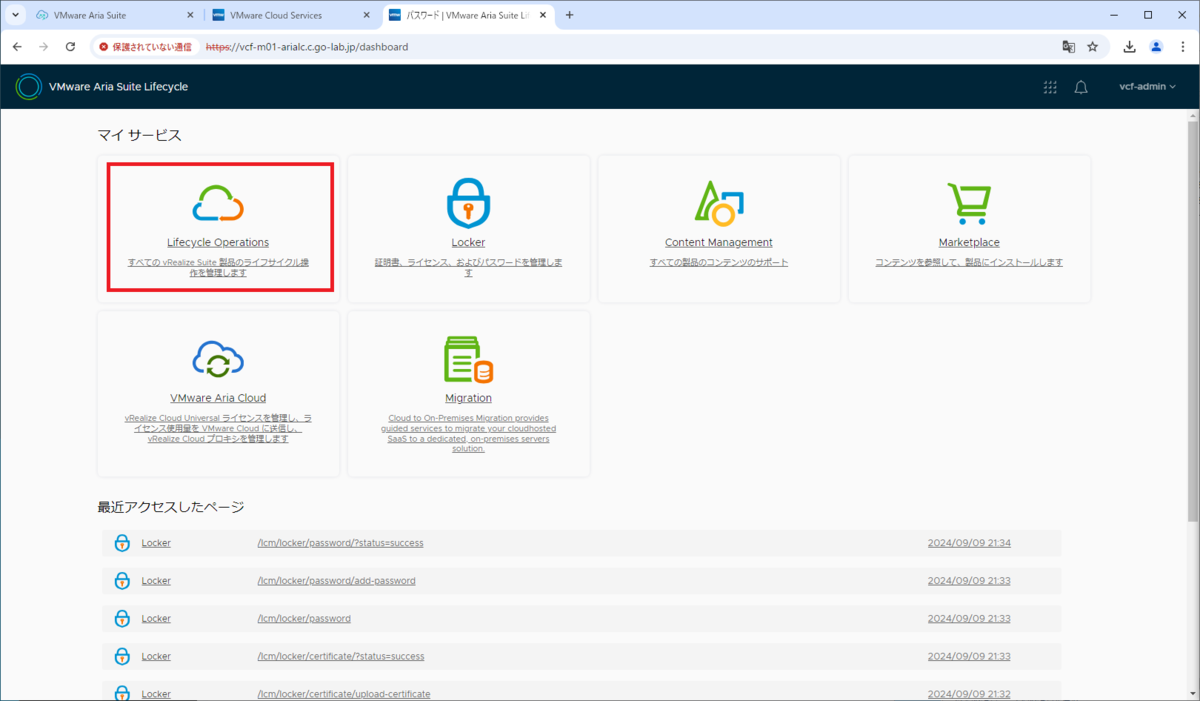
Task: Open the Content Management shapes icon
Action: click(x=718, y=203)
